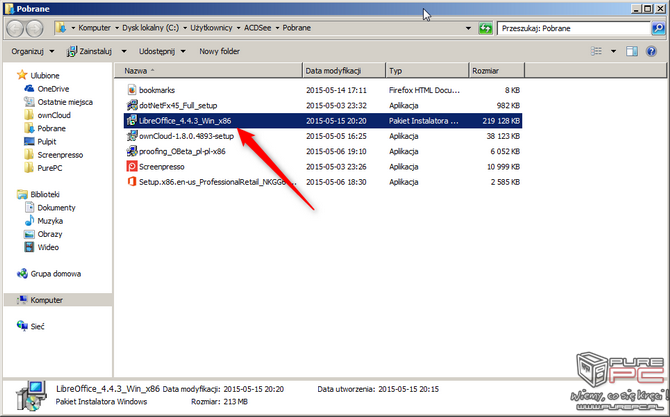This screenshot has width=670, height=417.
Task: Select the ownCloud-1.8.0.4893-setup file
Action: [x=186, y=135]
